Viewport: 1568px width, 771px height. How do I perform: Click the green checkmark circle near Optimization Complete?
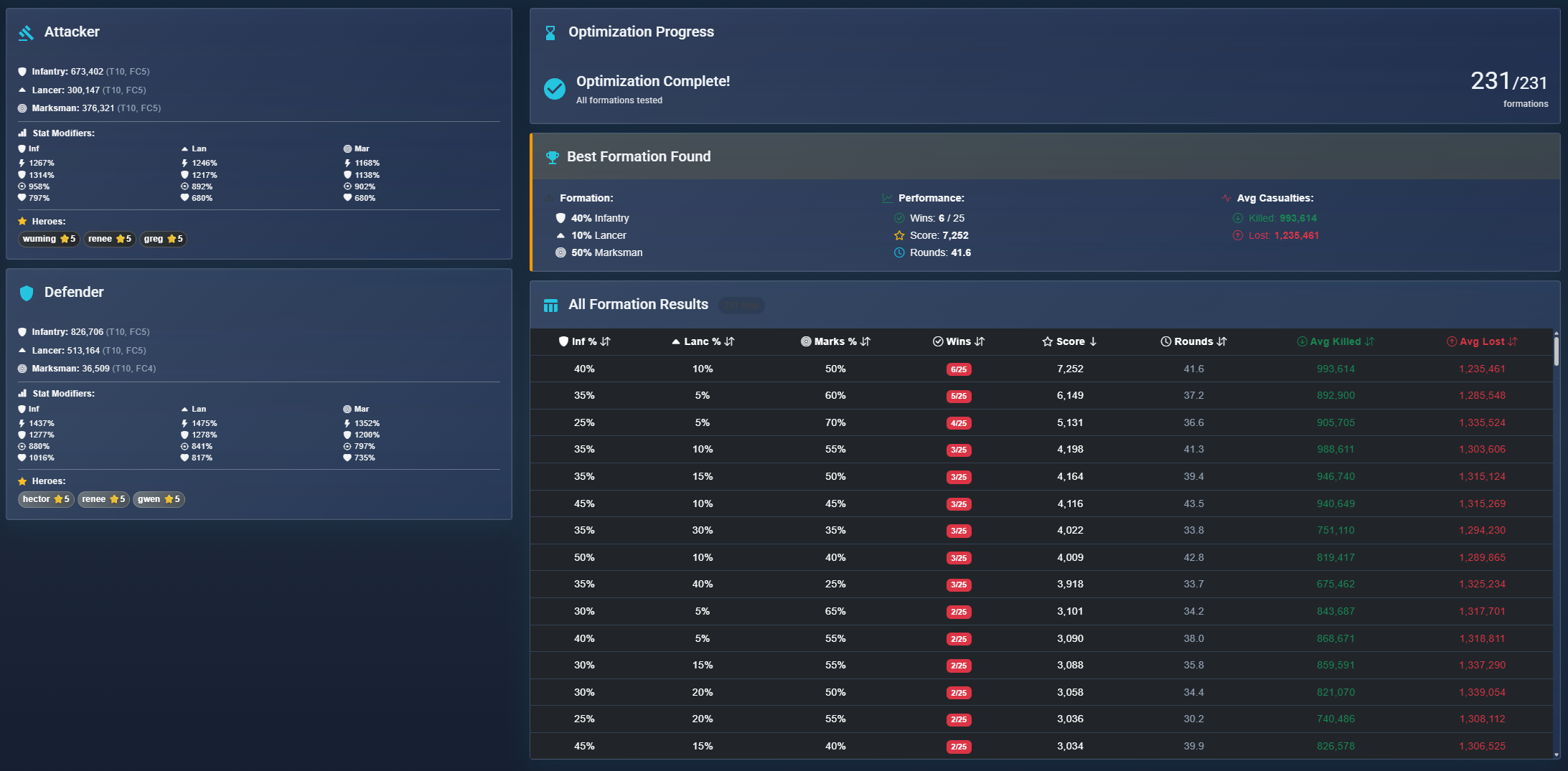[x=553, y=89]
